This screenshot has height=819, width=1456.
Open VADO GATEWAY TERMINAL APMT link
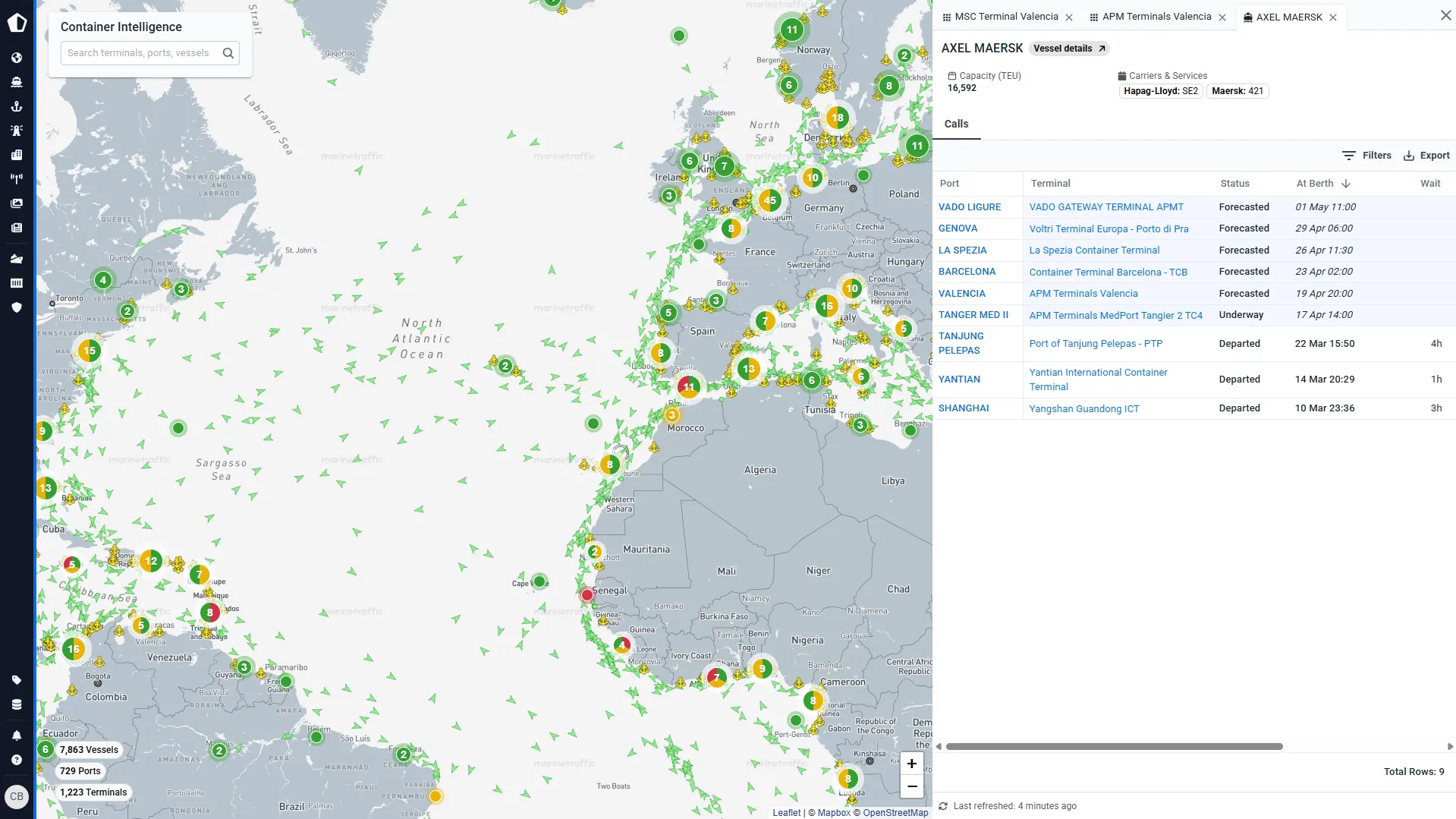coord(1105,207)
